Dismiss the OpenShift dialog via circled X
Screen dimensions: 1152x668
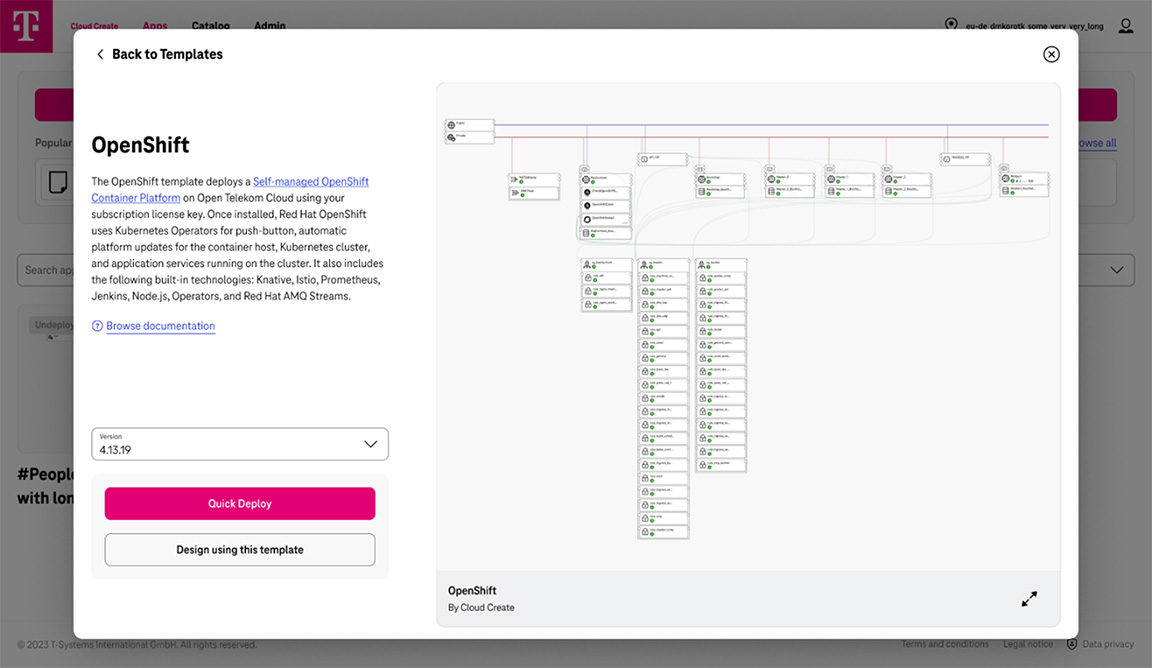pyautogui.click(x=1051, y=54)
